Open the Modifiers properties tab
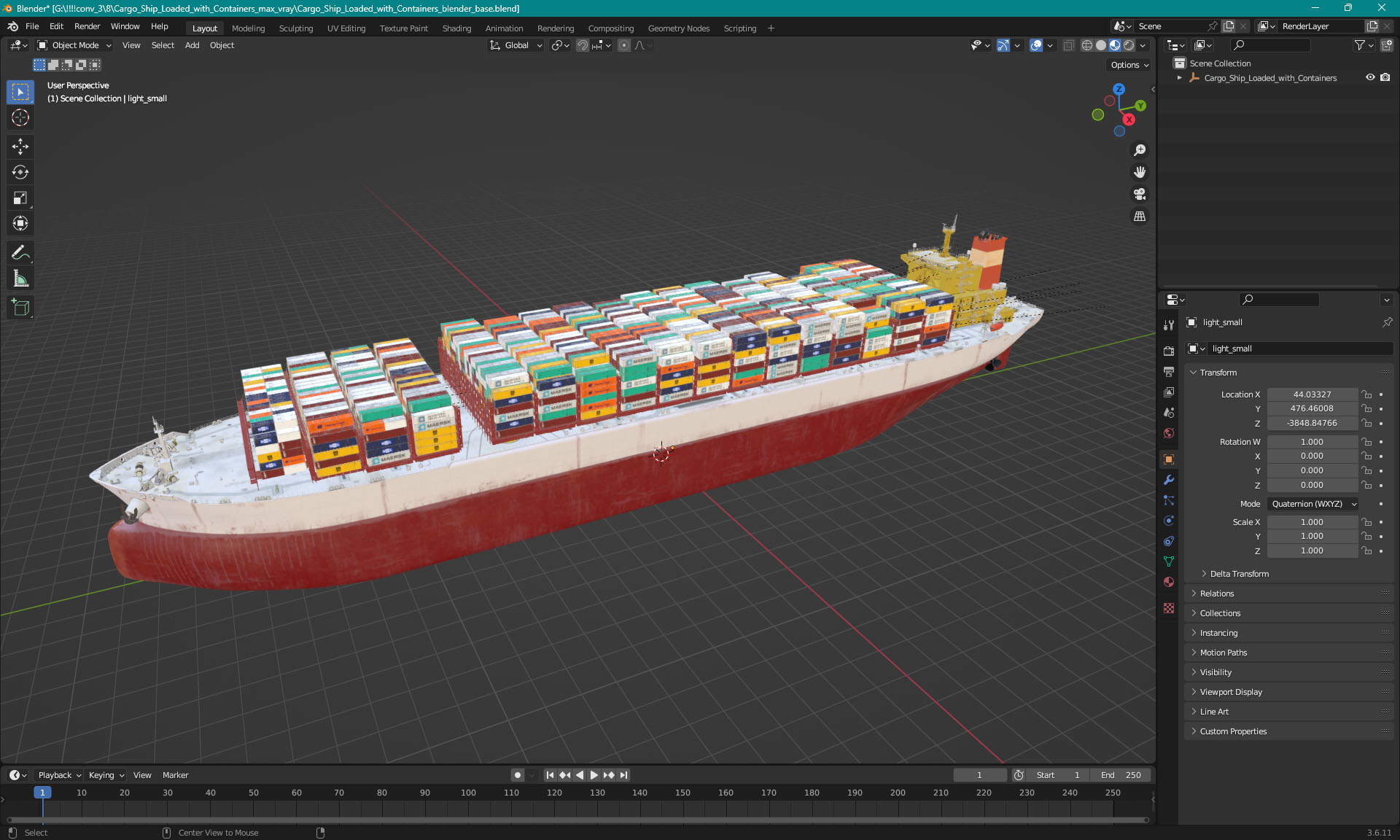The height and width of the screenshot is (840, 1400). tap(1169, 480)
